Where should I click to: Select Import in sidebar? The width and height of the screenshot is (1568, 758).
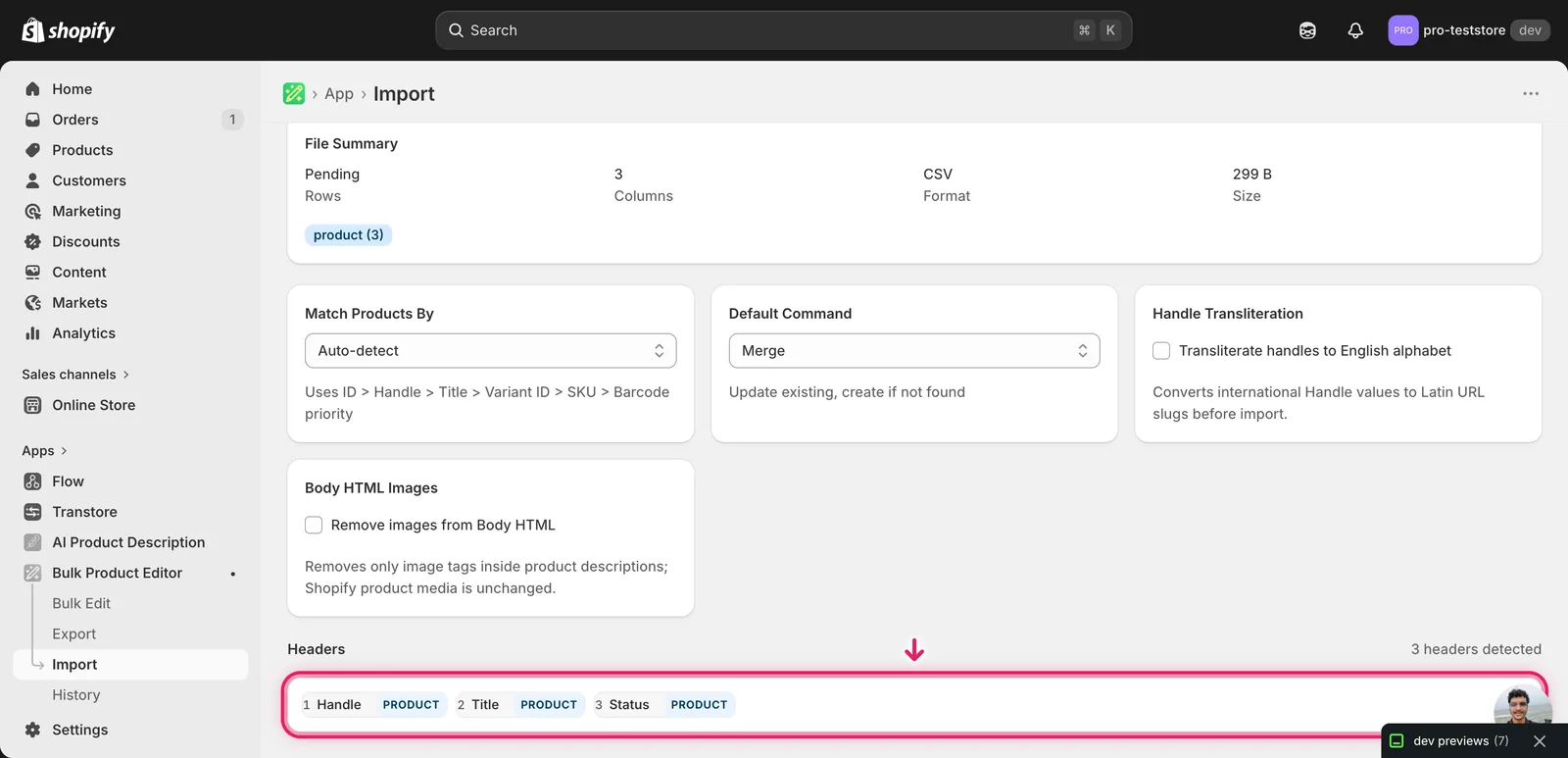pos(130,665)
